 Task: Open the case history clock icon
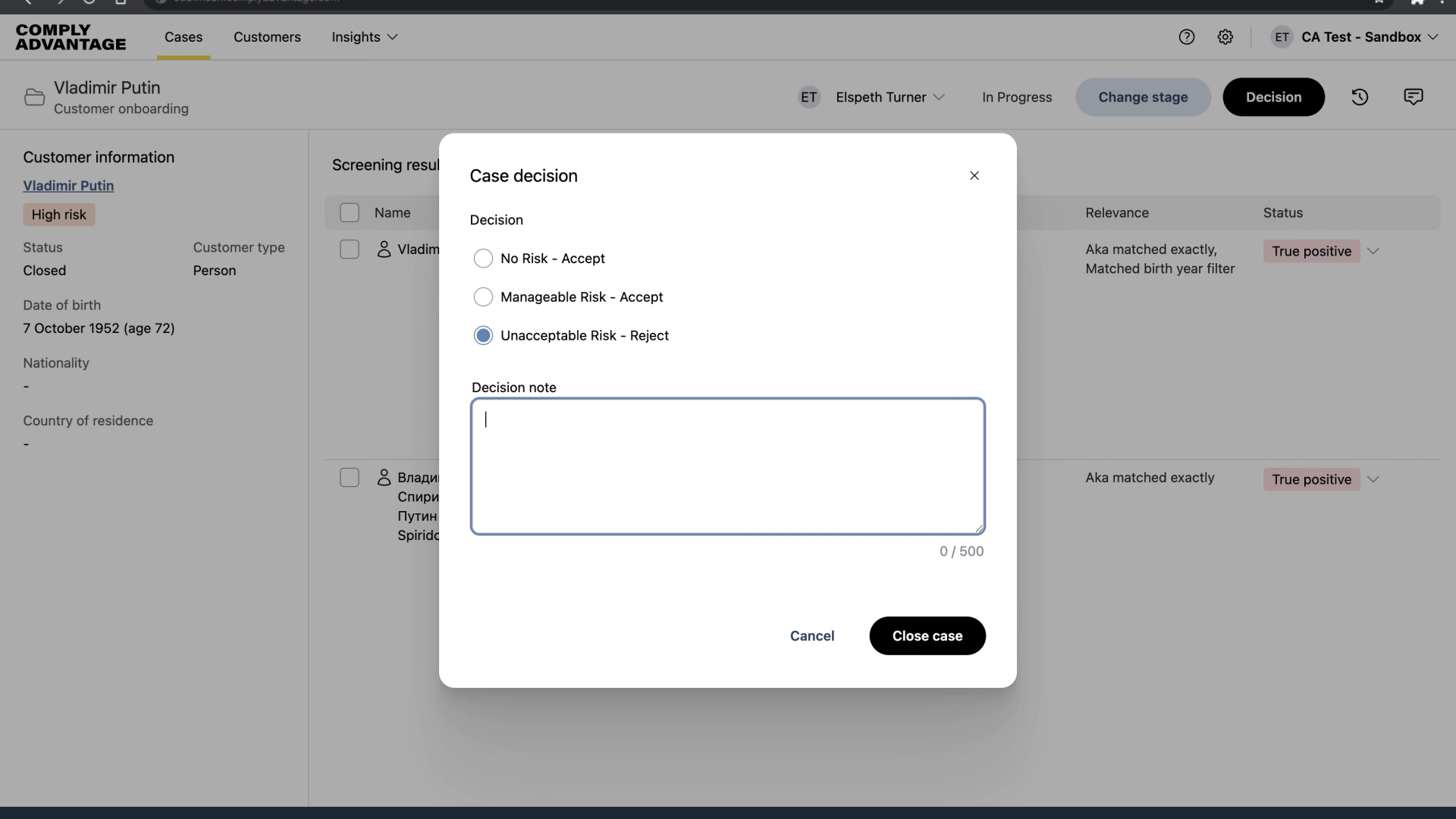click(1359, 96)
